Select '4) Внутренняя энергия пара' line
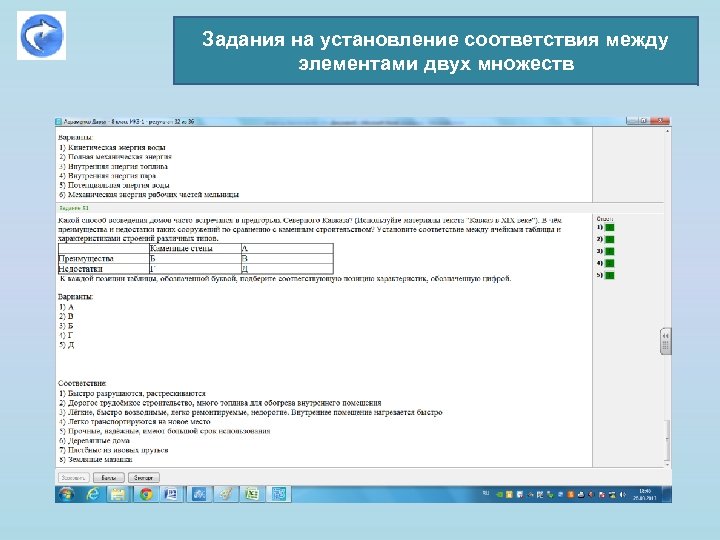 click(107, 175)
